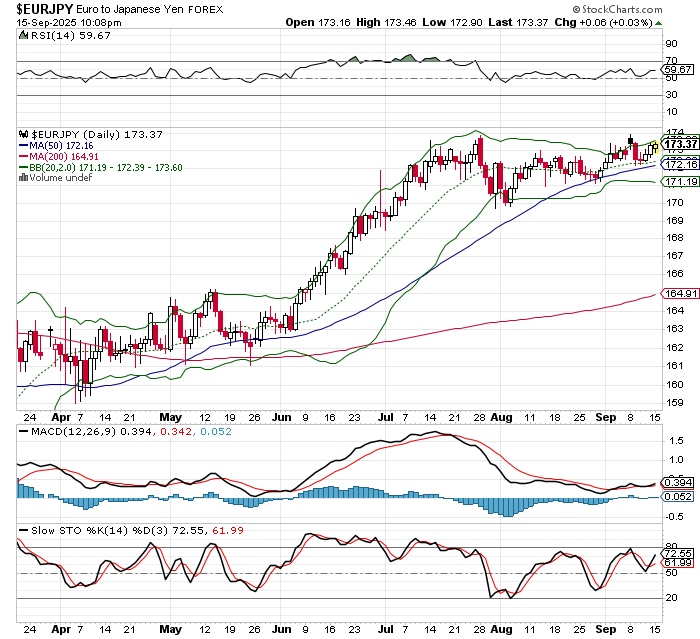
Task: Click the RSI indicator legend icon
Action: tap(25, 35)
